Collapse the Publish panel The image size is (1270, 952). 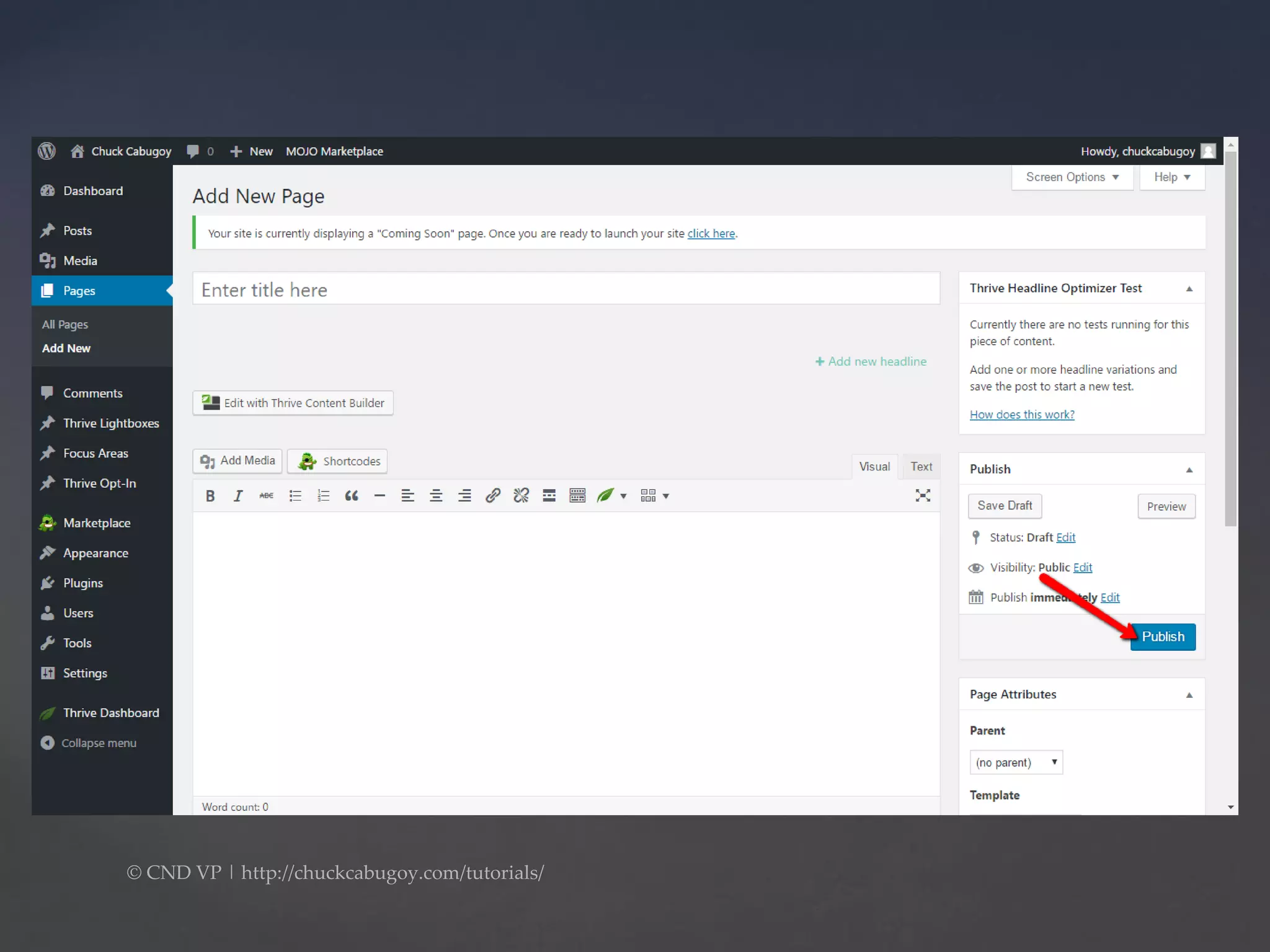click(x=1189, y=470)
